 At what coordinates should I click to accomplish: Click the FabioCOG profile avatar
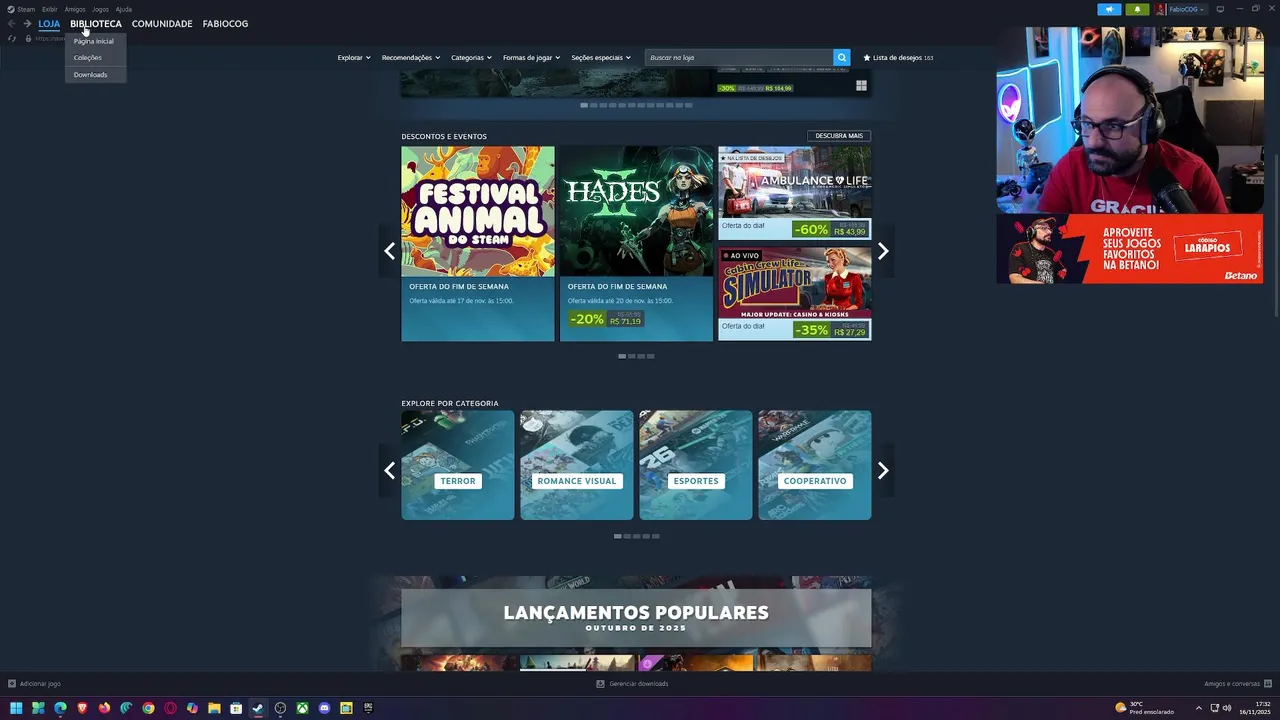pyautogui.click(x=1161, y=9)
